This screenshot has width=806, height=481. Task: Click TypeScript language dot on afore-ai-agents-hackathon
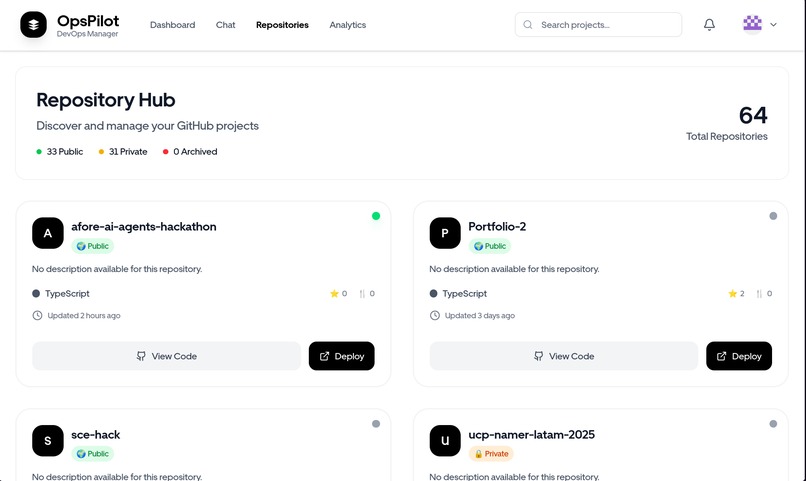[x=36, y=293]
